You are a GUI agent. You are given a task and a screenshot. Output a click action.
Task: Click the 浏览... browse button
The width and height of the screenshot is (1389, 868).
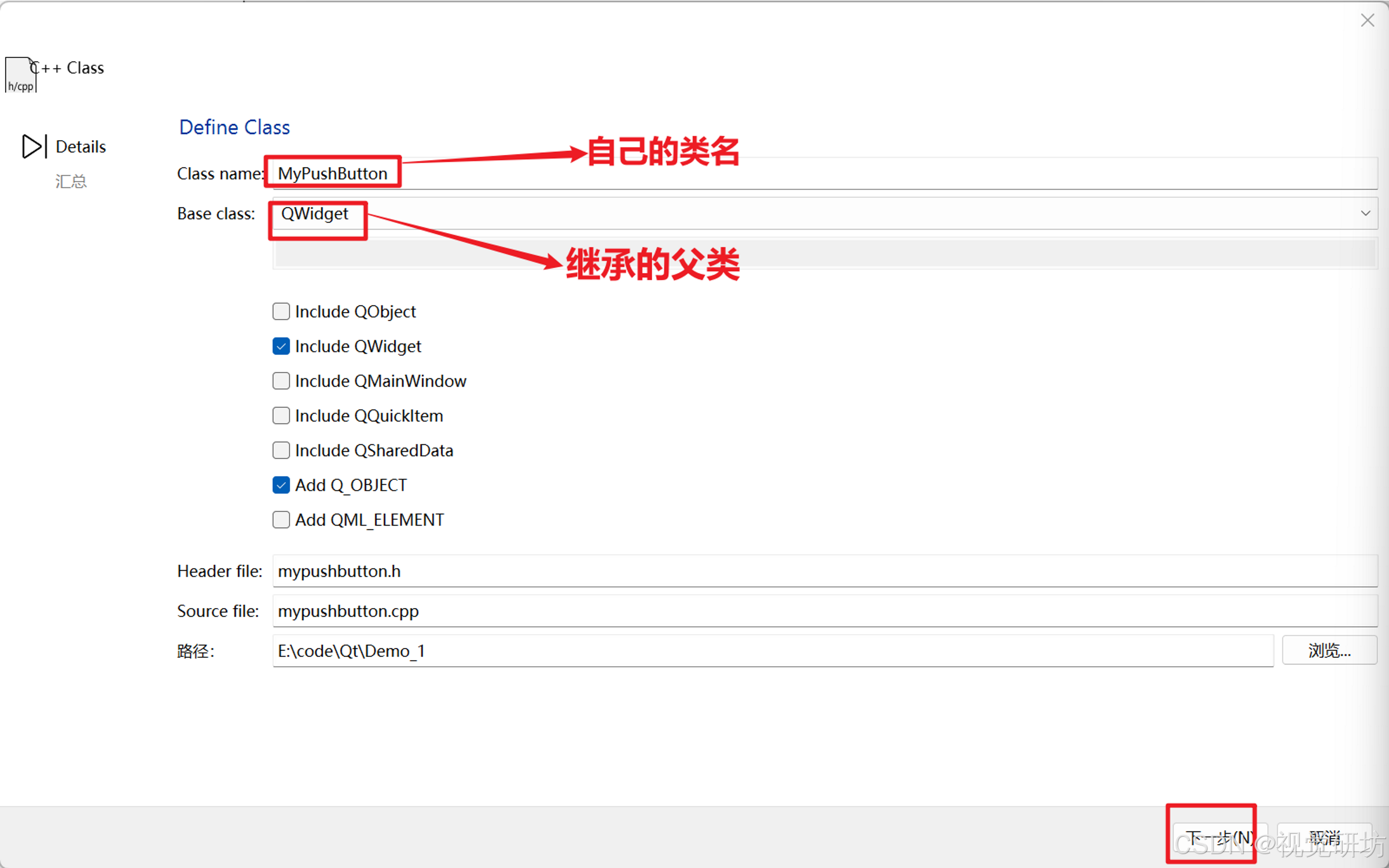[1329, 650]
